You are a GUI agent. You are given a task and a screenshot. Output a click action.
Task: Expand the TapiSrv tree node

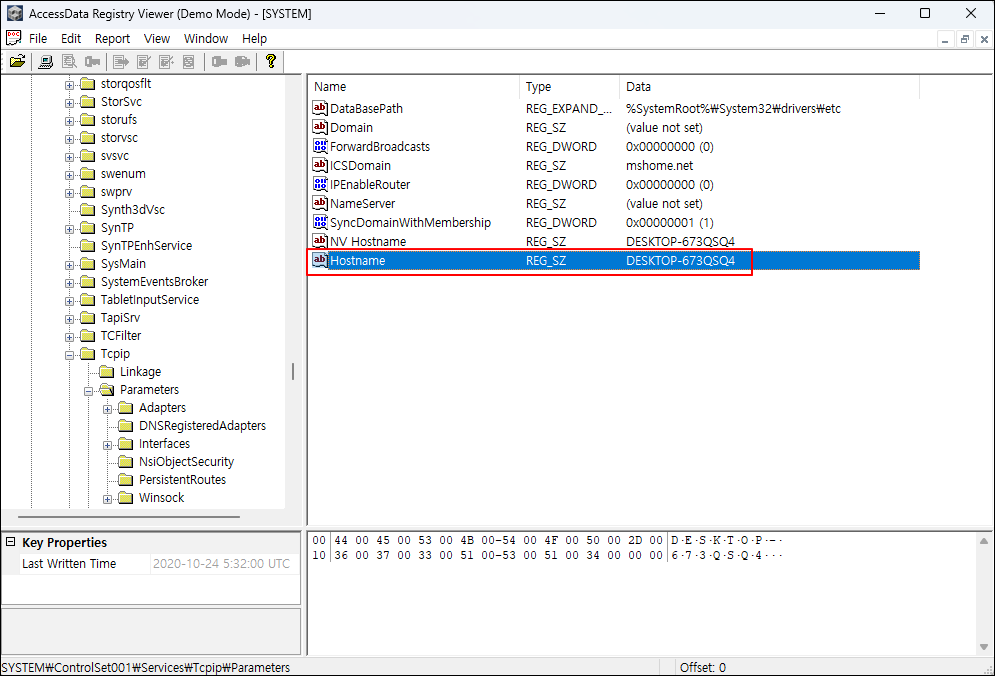pos(69,319)
